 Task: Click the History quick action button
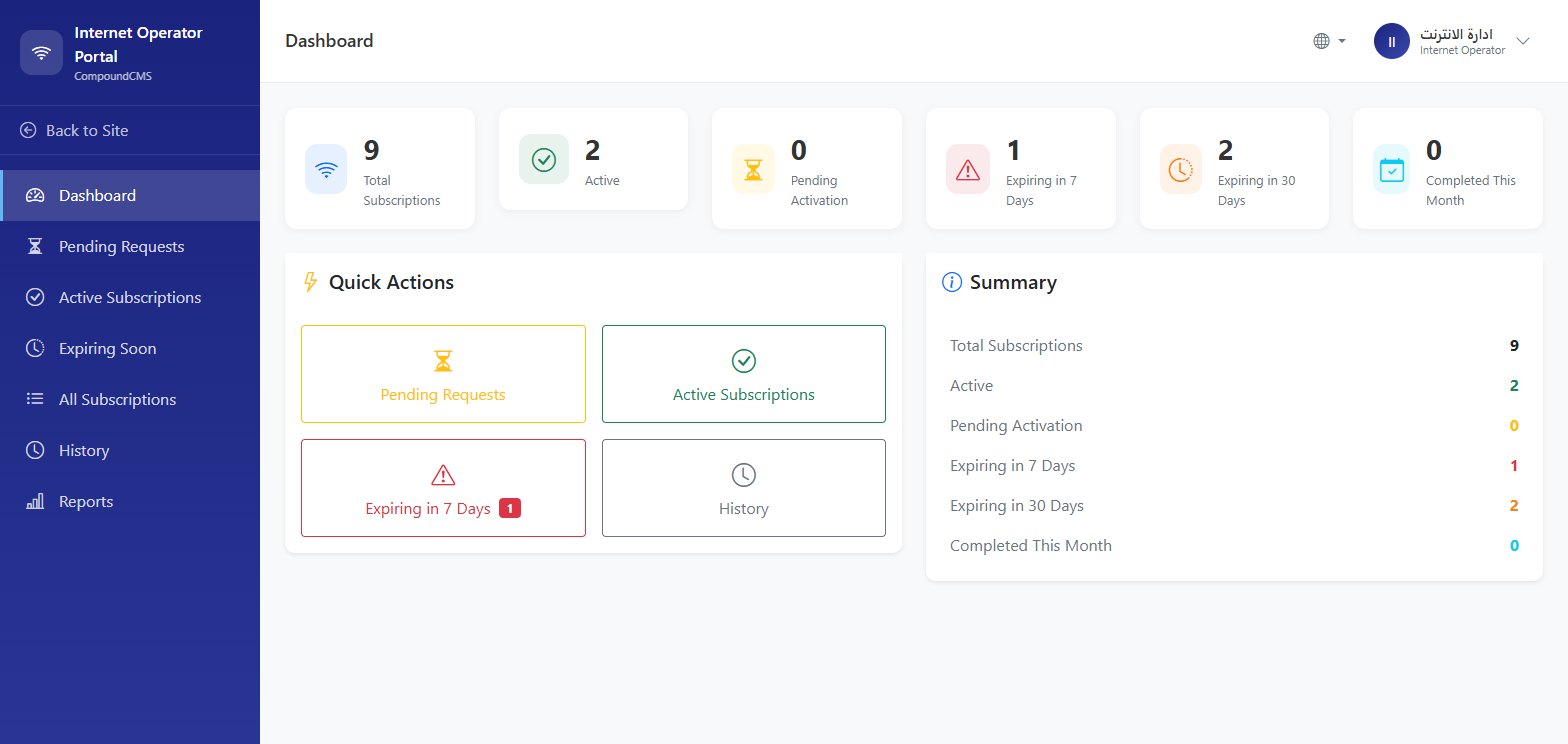(744, 488)
